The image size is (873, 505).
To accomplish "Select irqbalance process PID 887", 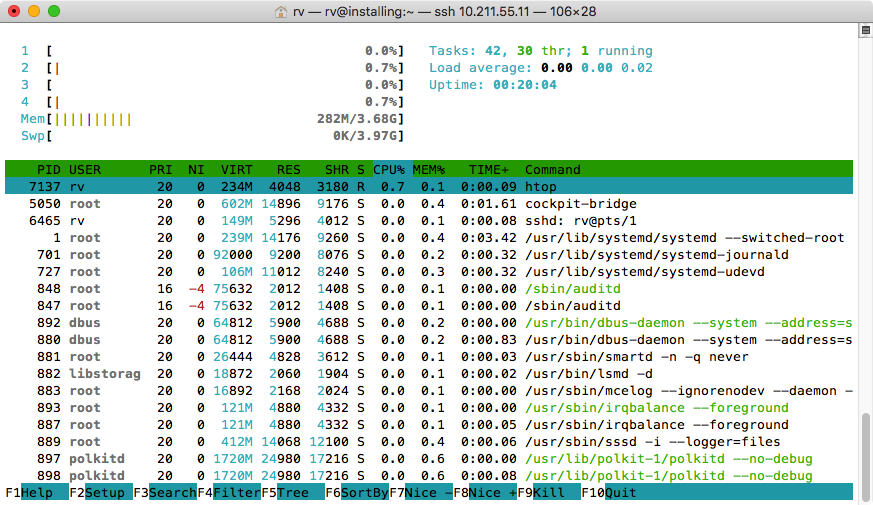I will click(429, 424).
